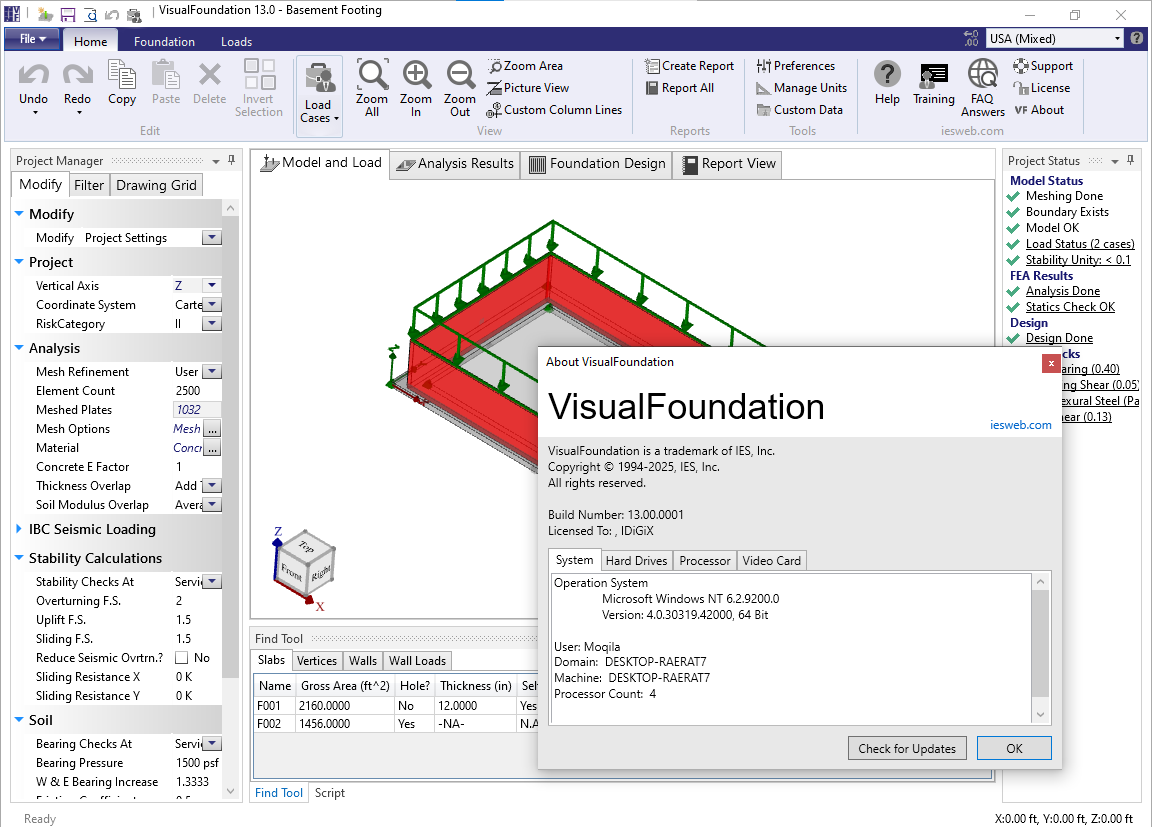Open the Walls tab in Find Tool
Viewport: 1152px width, 827px height.
point(363,661)
